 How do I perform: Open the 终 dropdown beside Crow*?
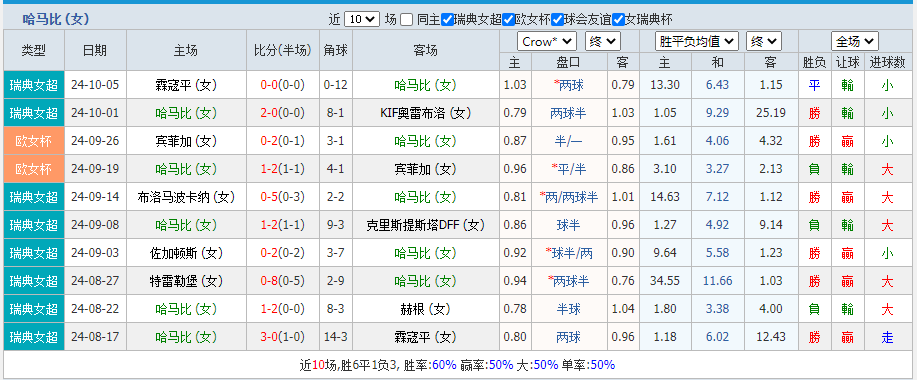(603, 42)
